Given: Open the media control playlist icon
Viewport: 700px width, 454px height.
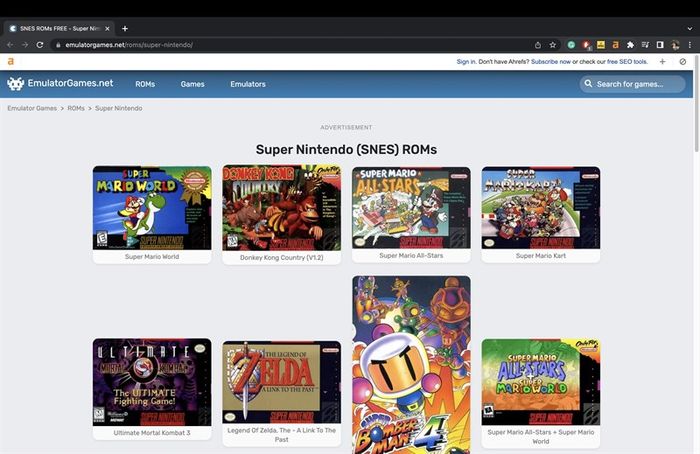Looking at the screenshot, I should coord(645,45).
